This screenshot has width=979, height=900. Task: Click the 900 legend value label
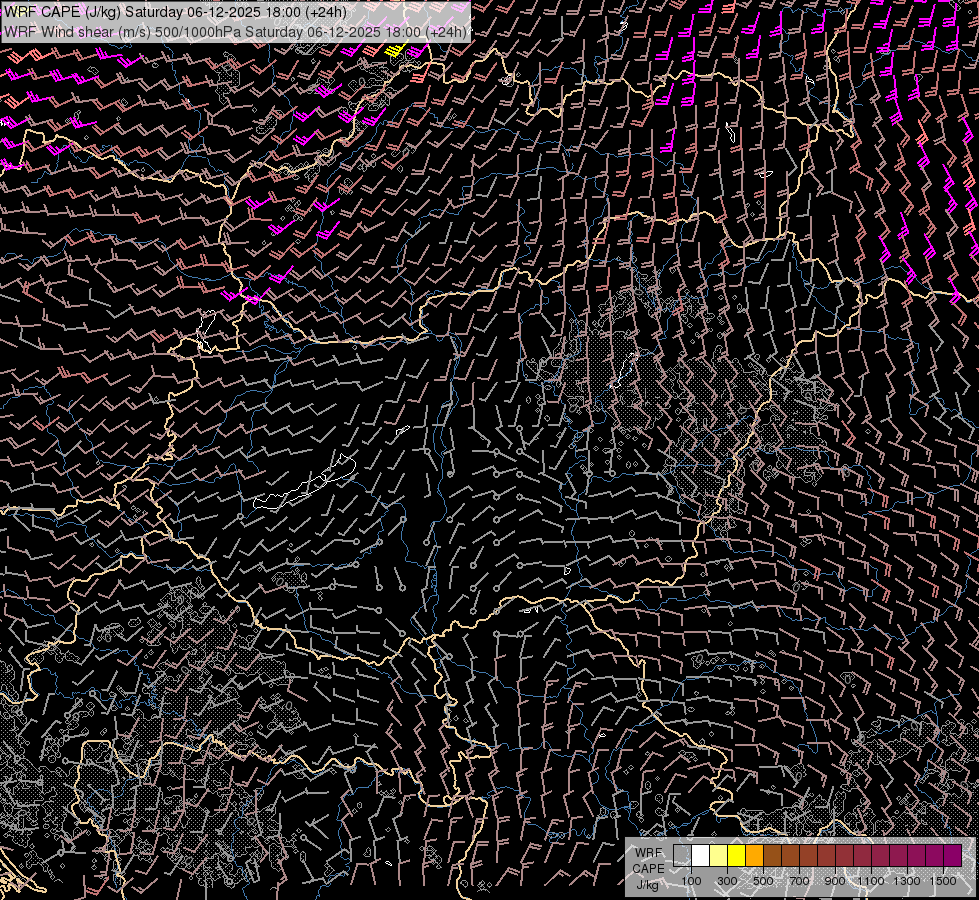835,881
